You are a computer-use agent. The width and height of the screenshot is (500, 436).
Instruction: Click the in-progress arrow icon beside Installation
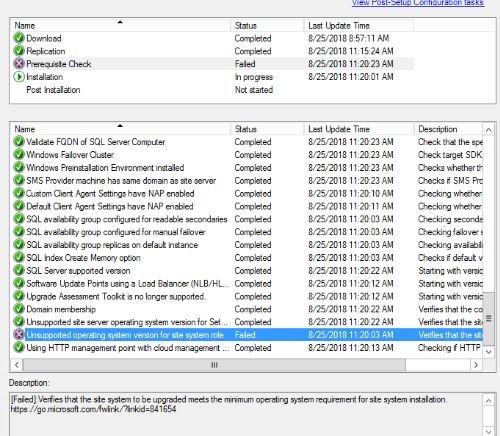click(x=19, y=77)
